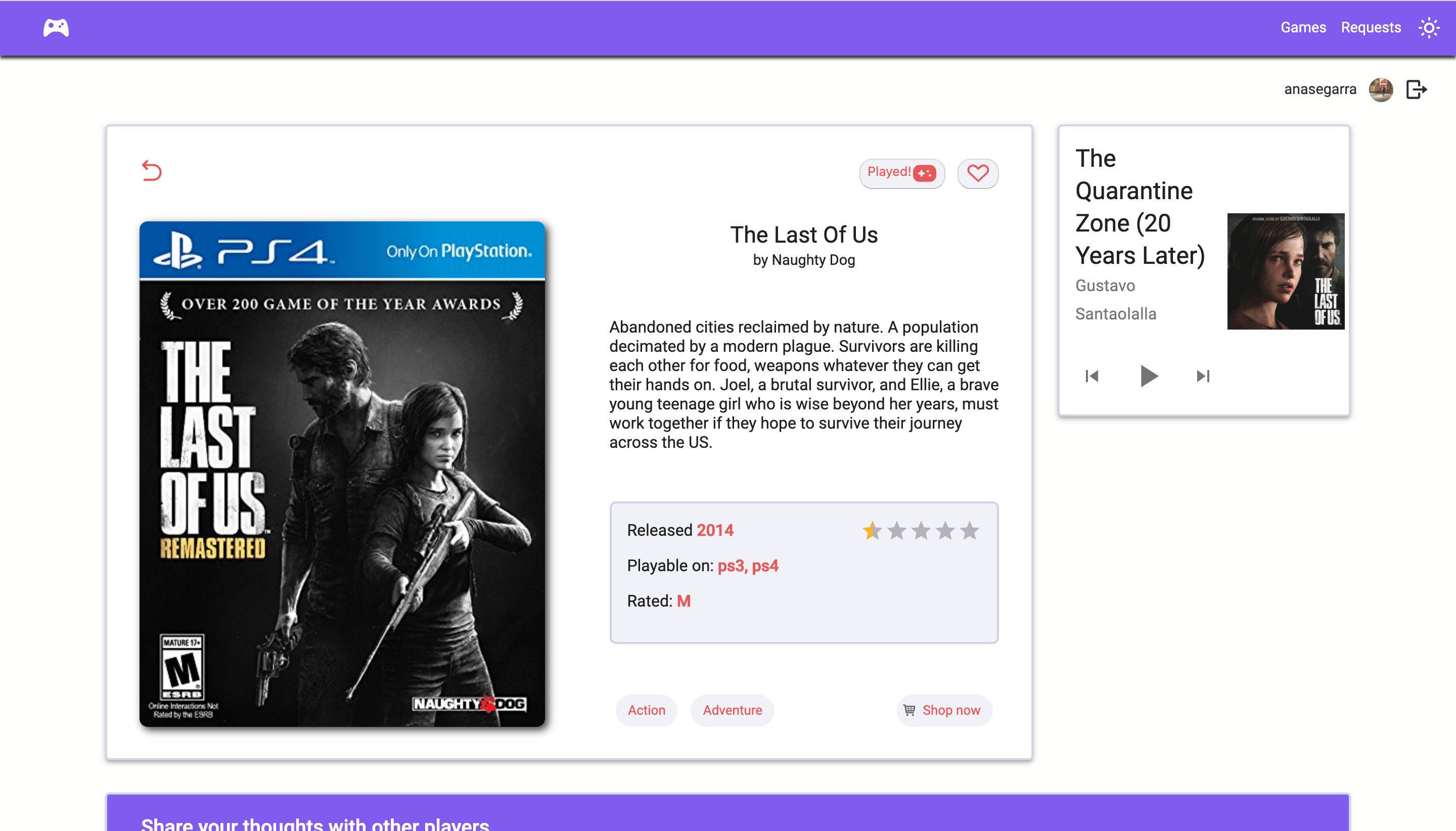Select the Action genre tag
The height and width of the screenshot is (831, 1456).
[646, 710]
